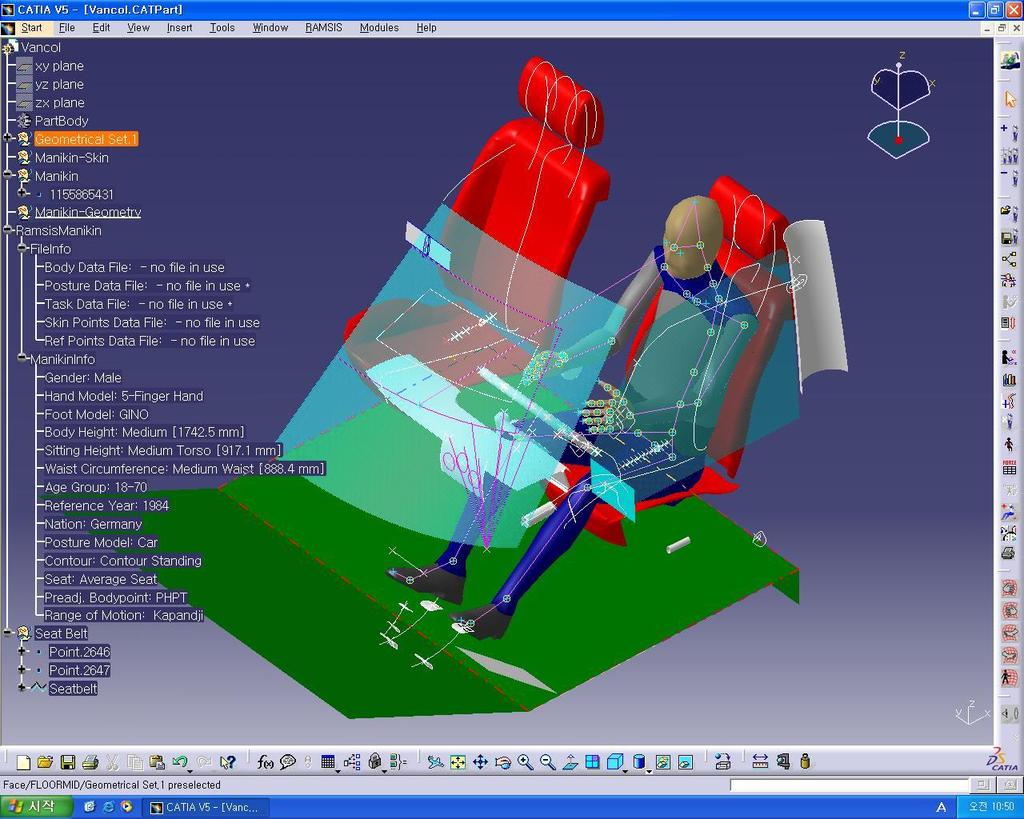Open the File menu

point(67,27)
